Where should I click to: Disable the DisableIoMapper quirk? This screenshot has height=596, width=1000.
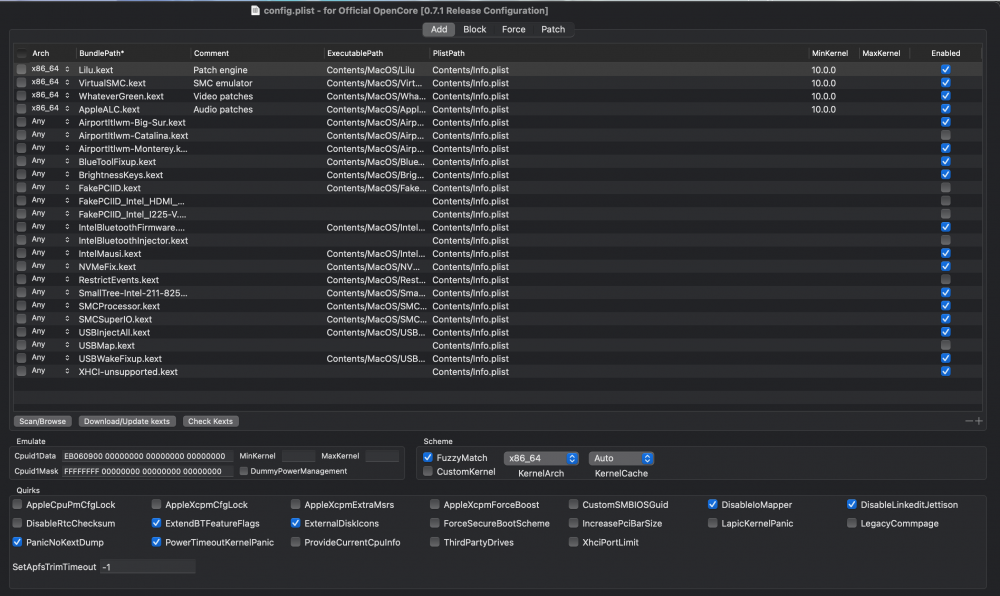point(712,504)
